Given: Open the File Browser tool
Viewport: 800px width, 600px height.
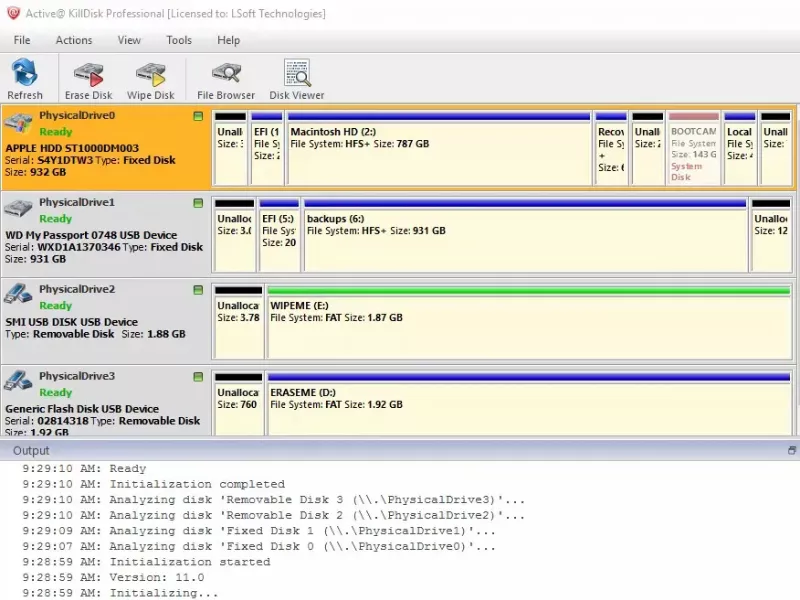Looking at the screenshot, I should [225, 78].
